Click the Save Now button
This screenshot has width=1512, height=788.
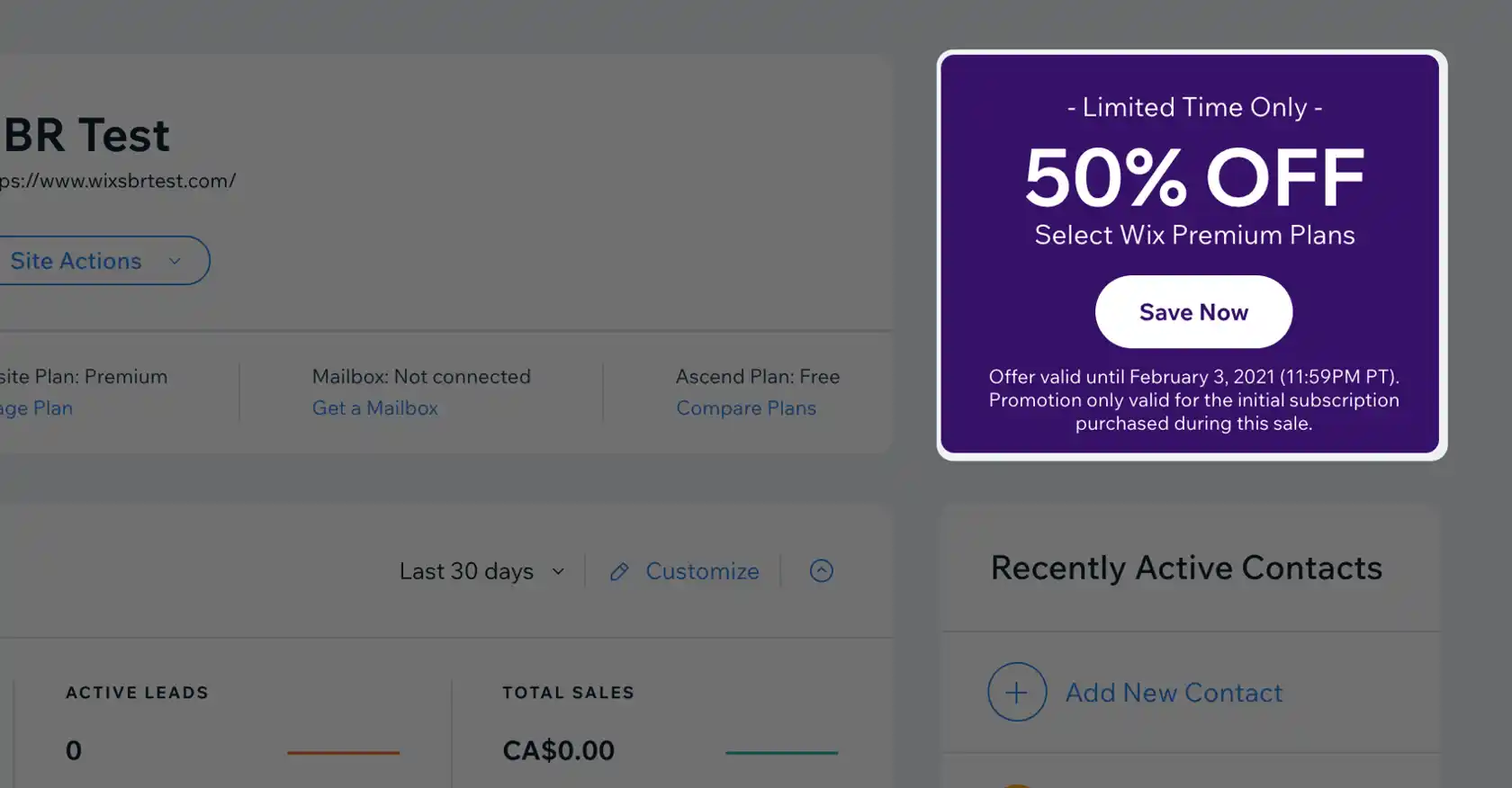(x=1193, y=312)
